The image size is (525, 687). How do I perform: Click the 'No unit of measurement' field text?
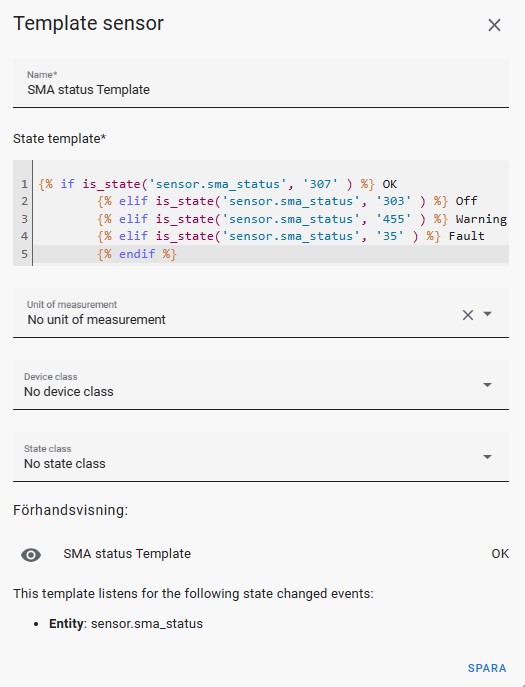click(96, 320)
